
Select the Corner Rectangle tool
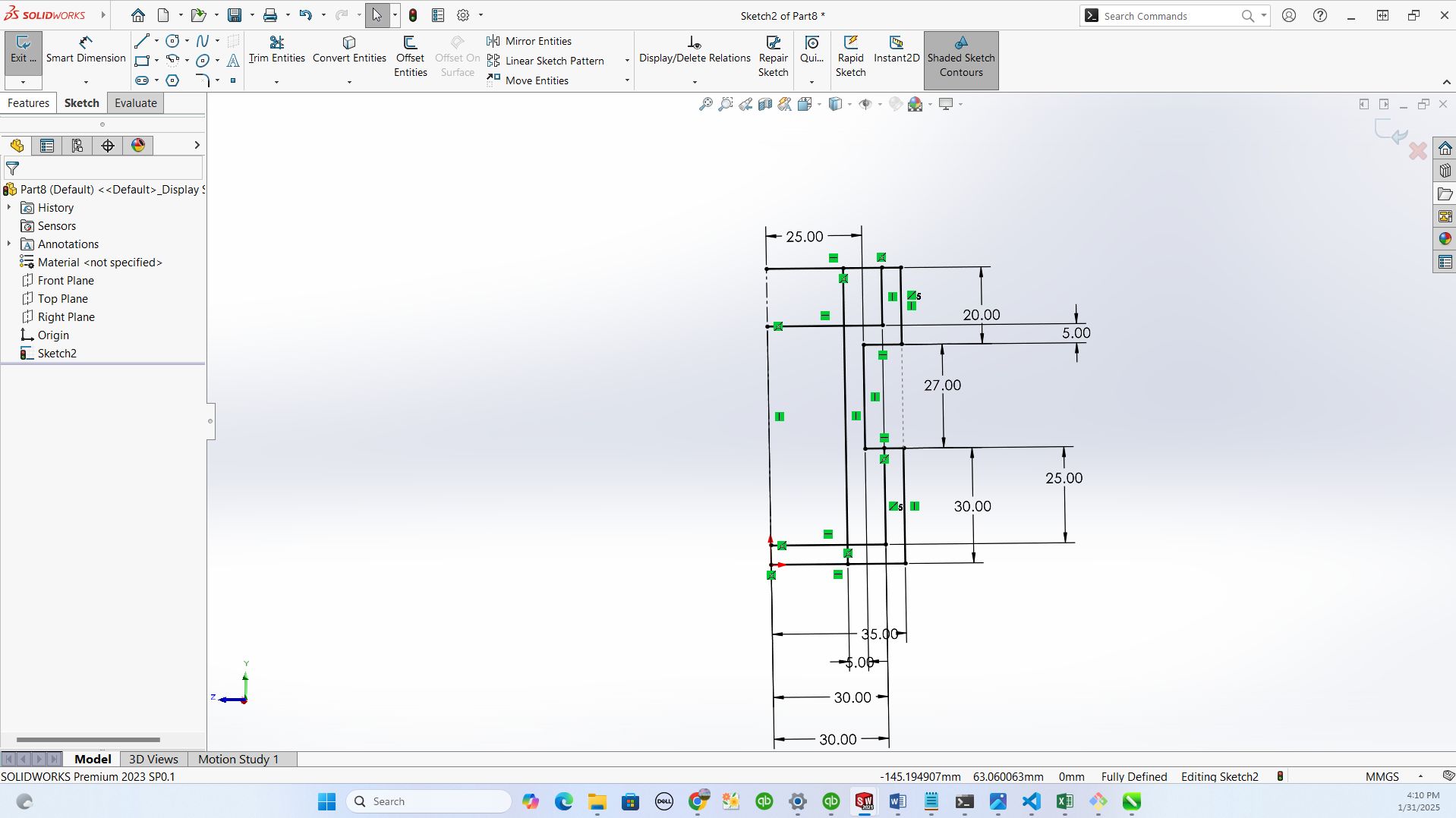point(141,61)
